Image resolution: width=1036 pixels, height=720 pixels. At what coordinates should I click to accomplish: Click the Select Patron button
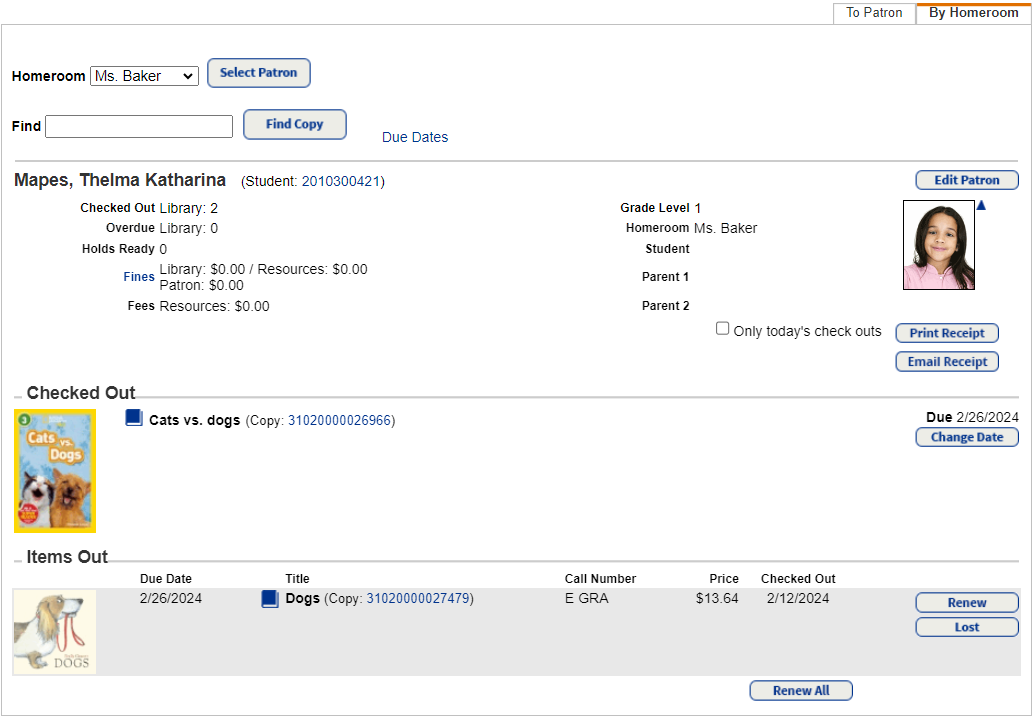coord(258,72)
